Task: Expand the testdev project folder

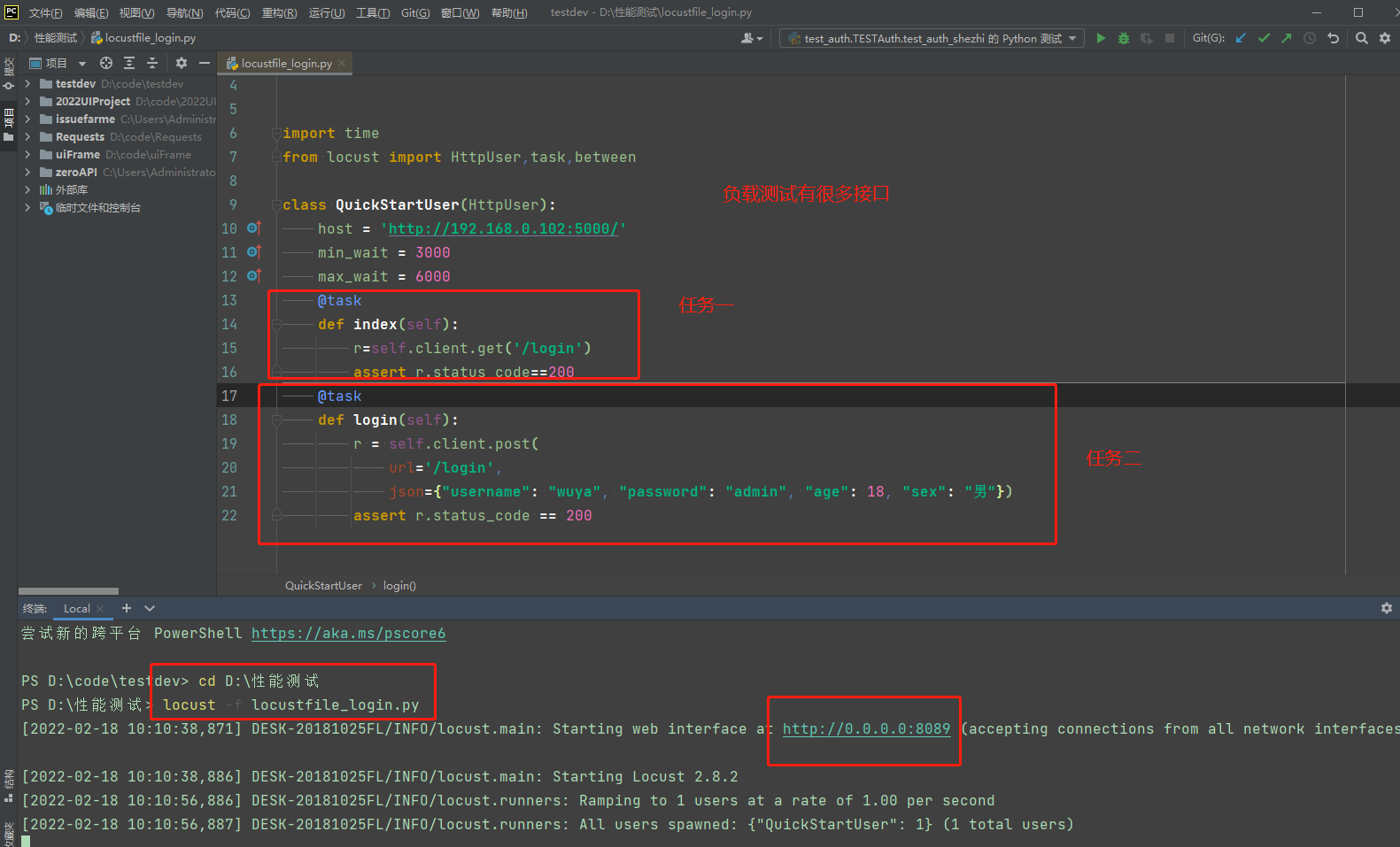Action: (27, 84)
